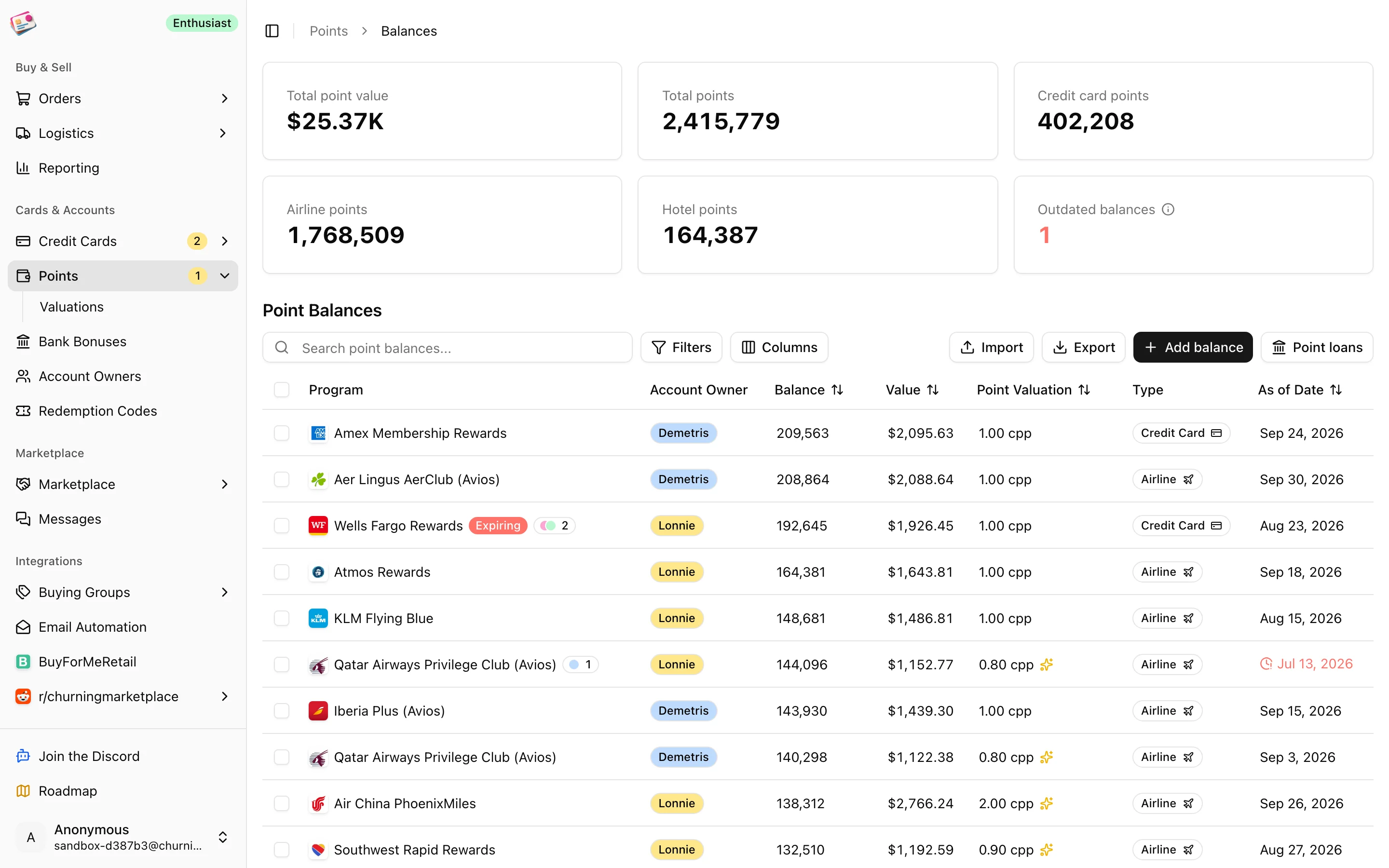Click the Air China PhoenixMiles logo icon
Screen dimensions: 1389x868
pos(318,803)
